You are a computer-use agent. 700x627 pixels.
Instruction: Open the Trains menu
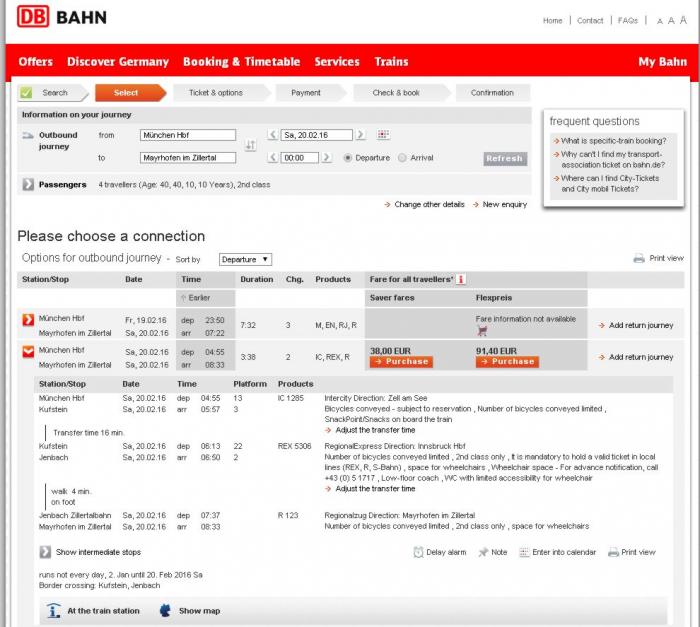click(x=392, y=62)
